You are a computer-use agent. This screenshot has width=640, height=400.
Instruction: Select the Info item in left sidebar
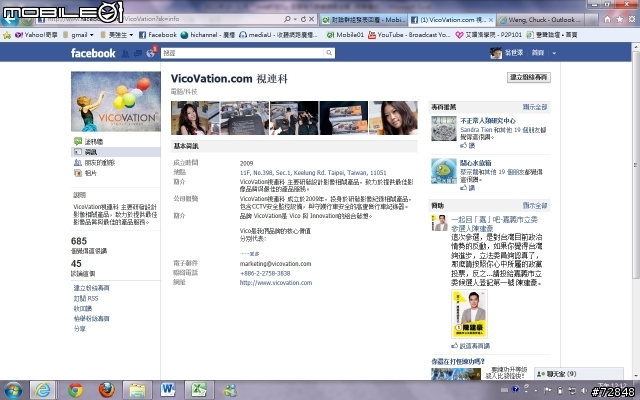[x=116, y=152]
